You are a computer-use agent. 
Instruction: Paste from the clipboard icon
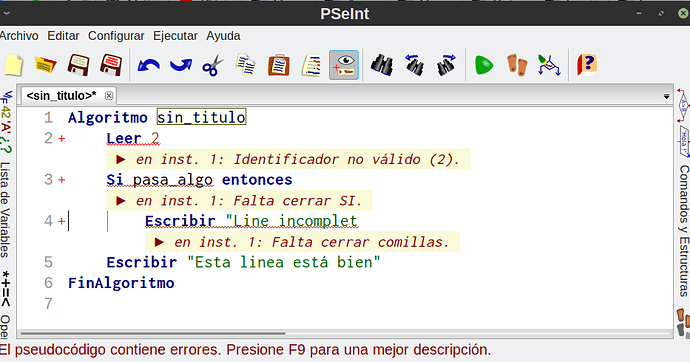tap(279, 65)
